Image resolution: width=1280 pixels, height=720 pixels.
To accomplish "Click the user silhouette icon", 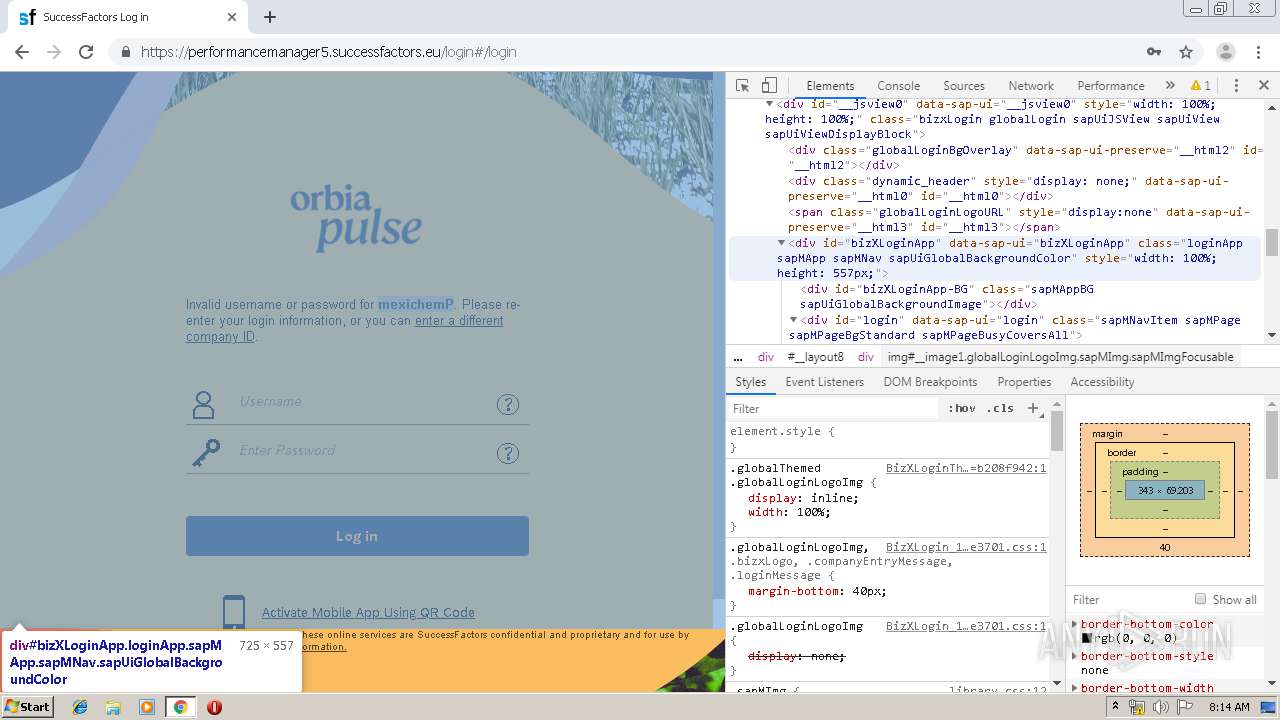I will pyautogui.click(x=204, y=404).
